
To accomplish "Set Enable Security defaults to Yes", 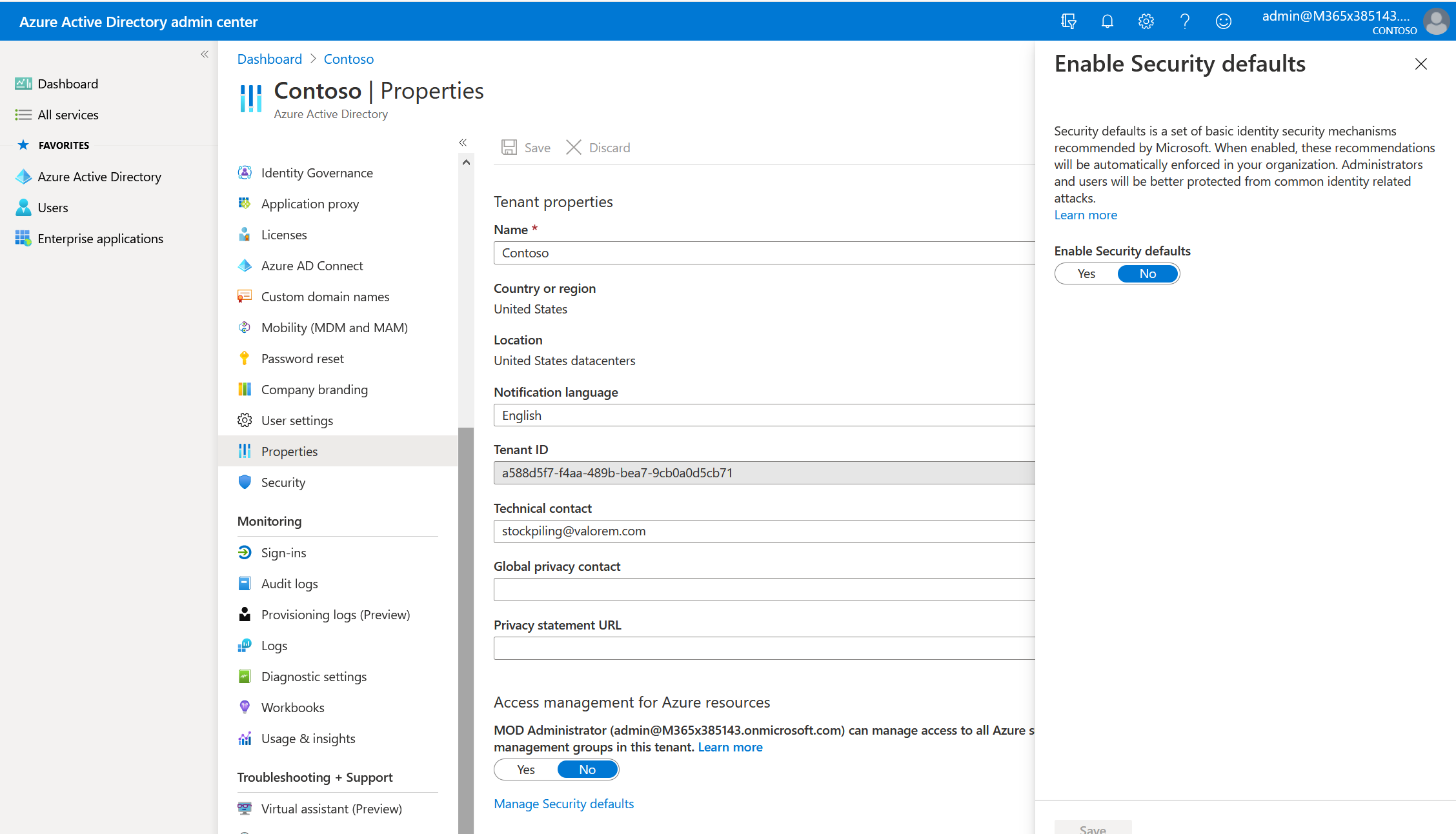I will tap(1086, 273).
